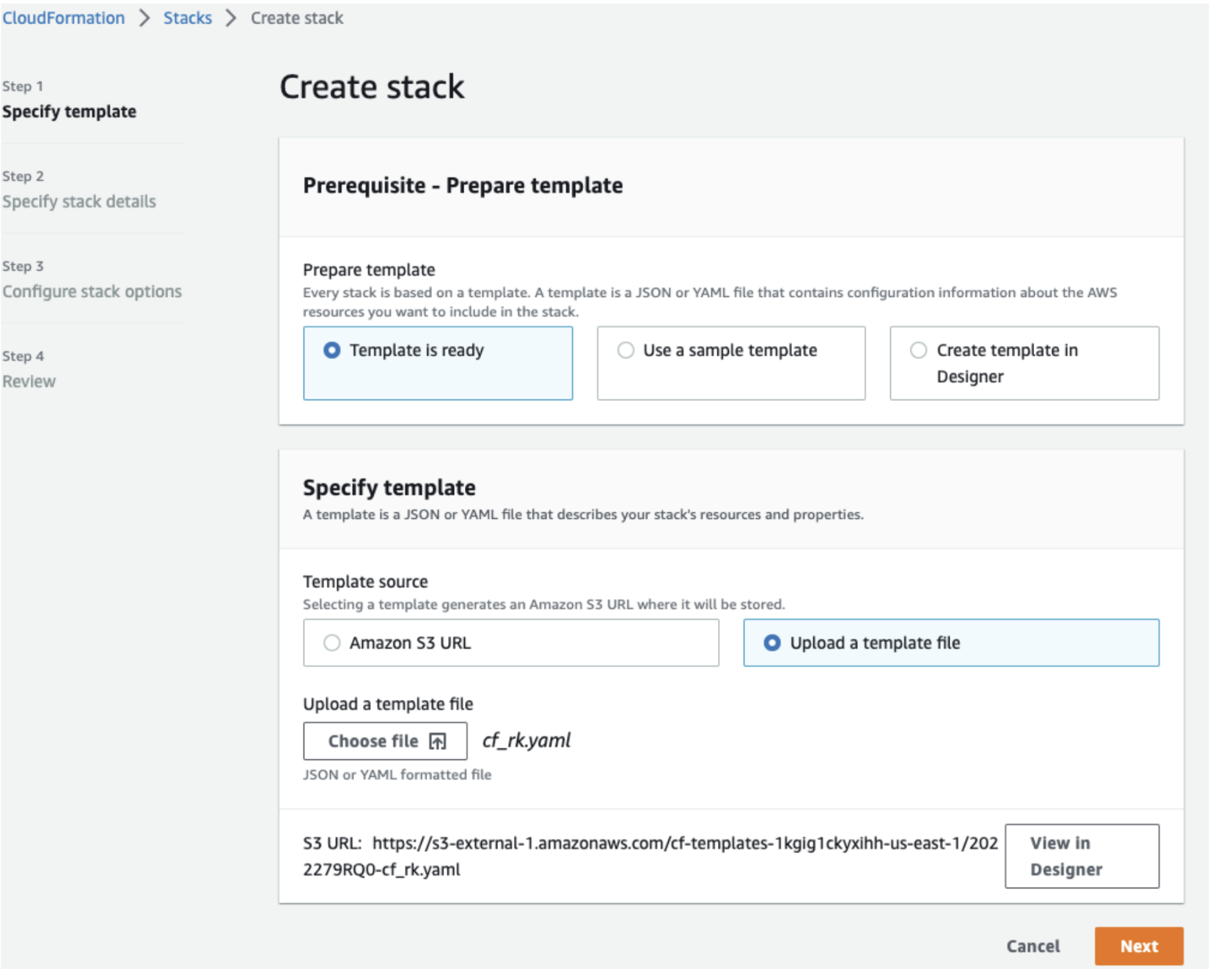Select Use a sample template

[x=626, y=350]
